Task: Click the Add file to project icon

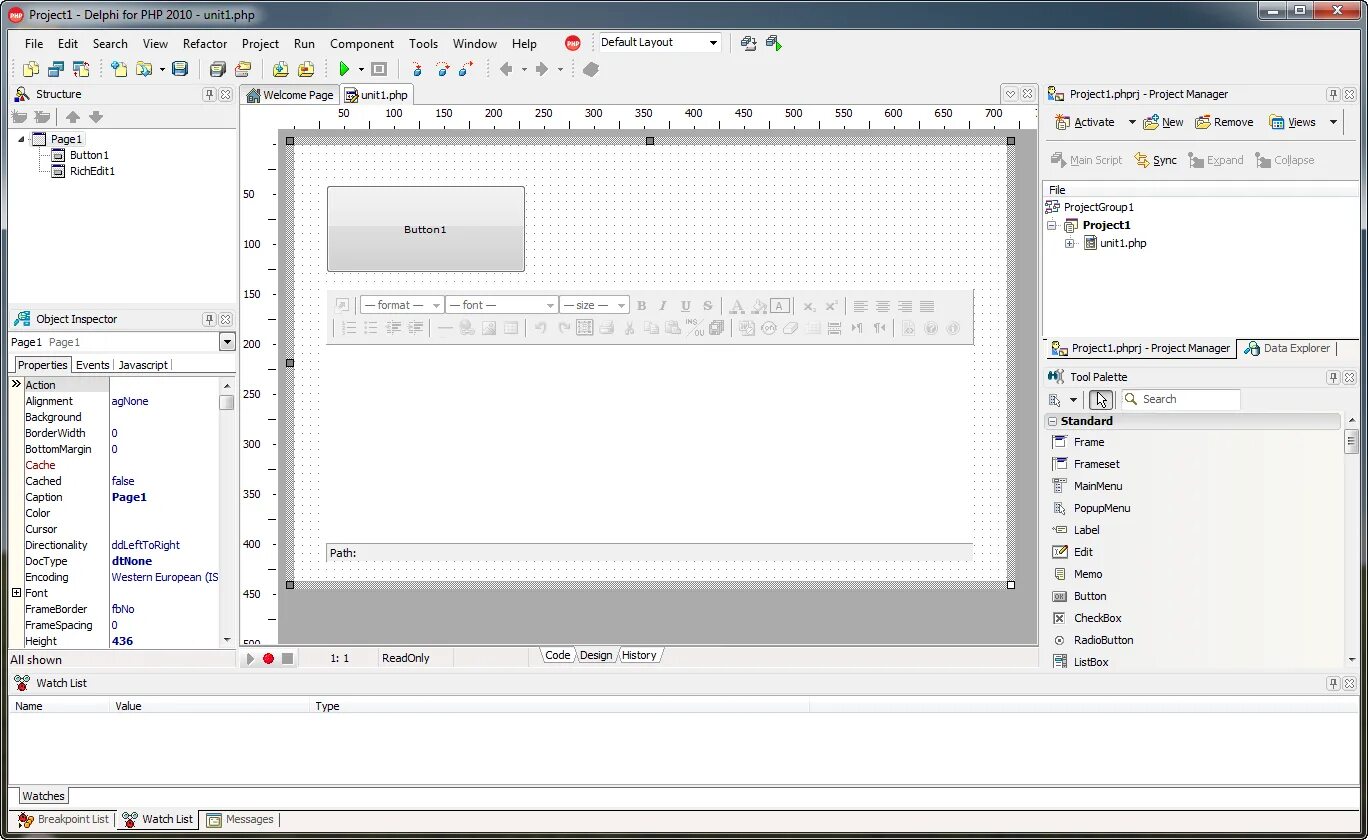Action: (x=281, y=69)
